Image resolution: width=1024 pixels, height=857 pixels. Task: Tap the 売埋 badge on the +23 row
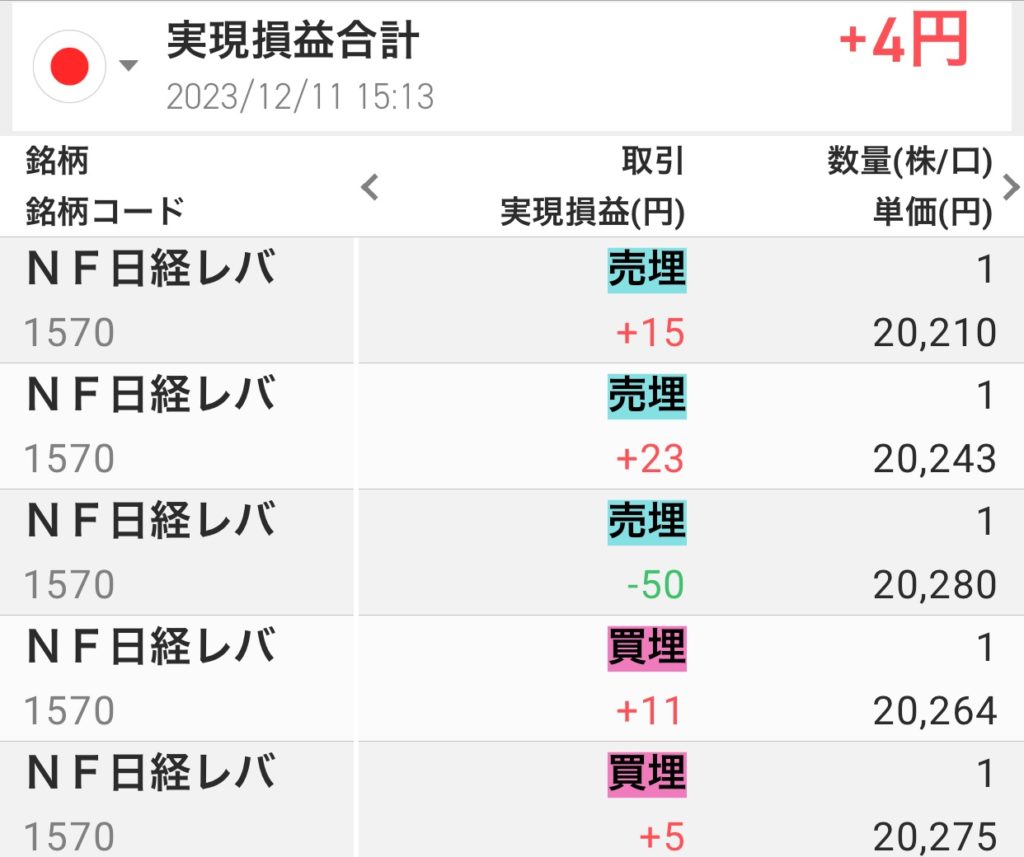[x=647, y=396]
